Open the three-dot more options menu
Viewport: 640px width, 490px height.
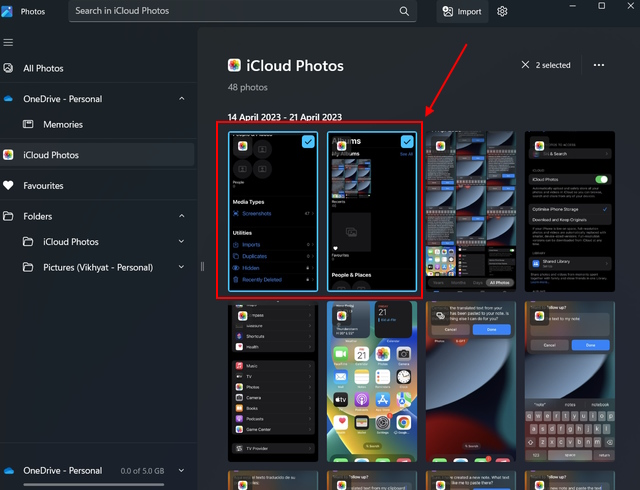pyautogui.click(x=599, y=65)
